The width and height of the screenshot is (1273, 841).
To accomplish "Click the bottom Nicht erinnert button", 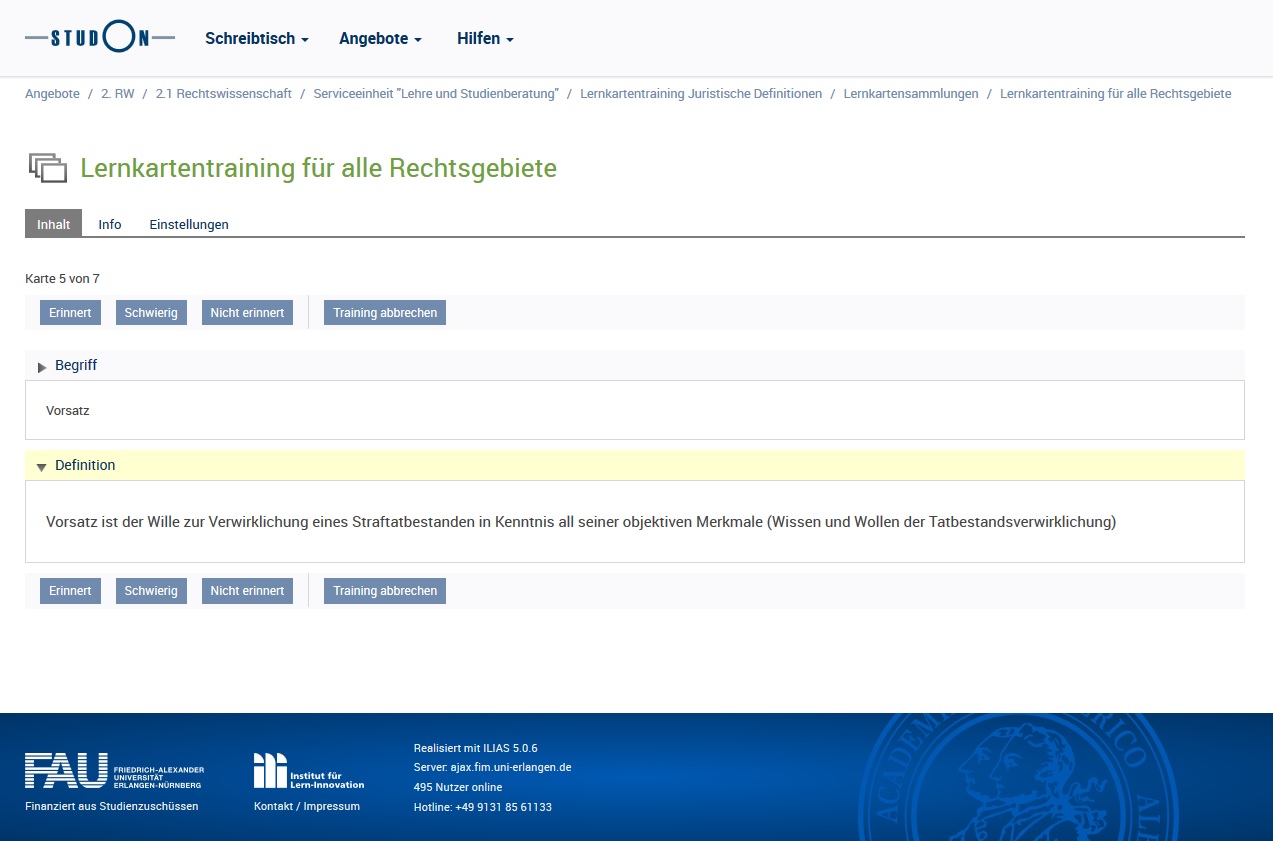I will (x=247, y=591).
